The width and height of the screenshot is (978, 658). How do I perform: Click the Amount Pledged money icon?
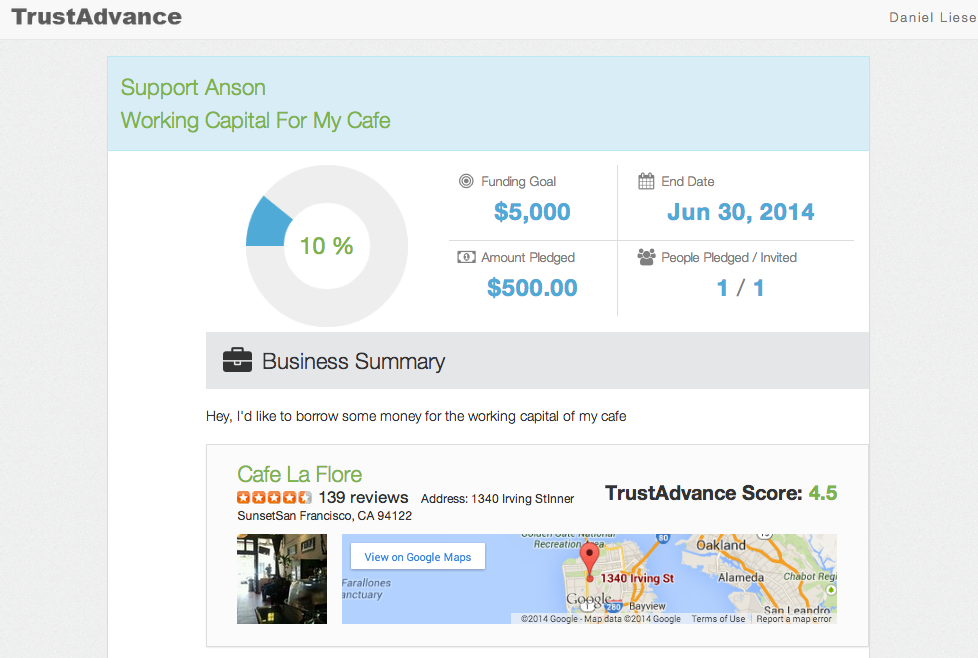coord(466,257)
